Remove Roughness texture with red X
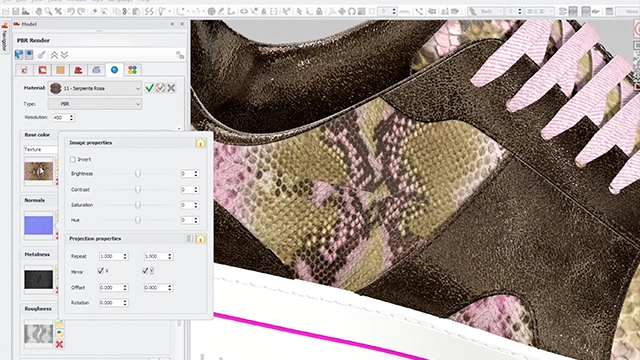Screen dimensions: 640x360 (60, 344)
